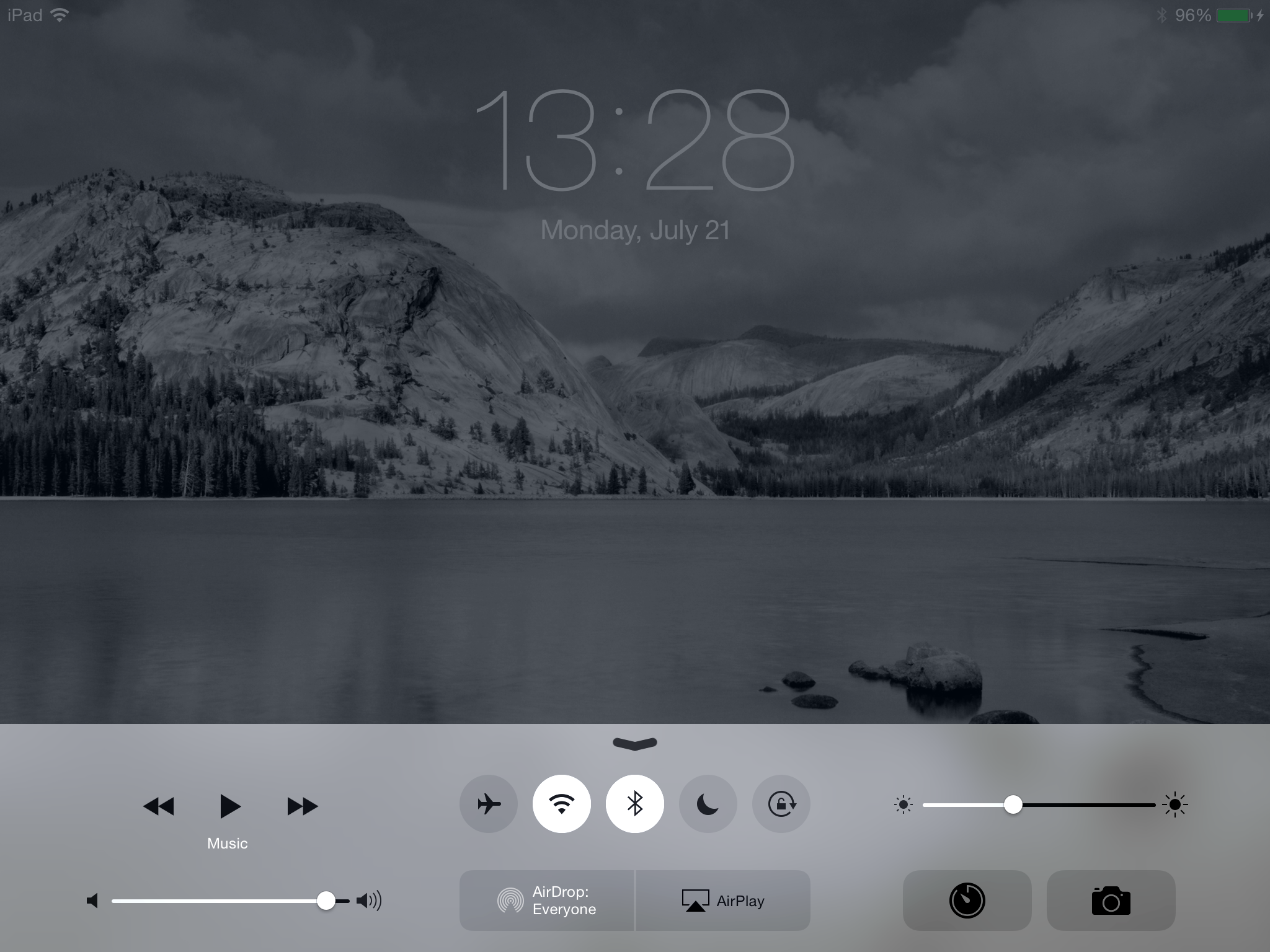This screenshot has width=1270, height=952.
Task: Tap the minimum brightness sun icon
Action: (904, 805)
